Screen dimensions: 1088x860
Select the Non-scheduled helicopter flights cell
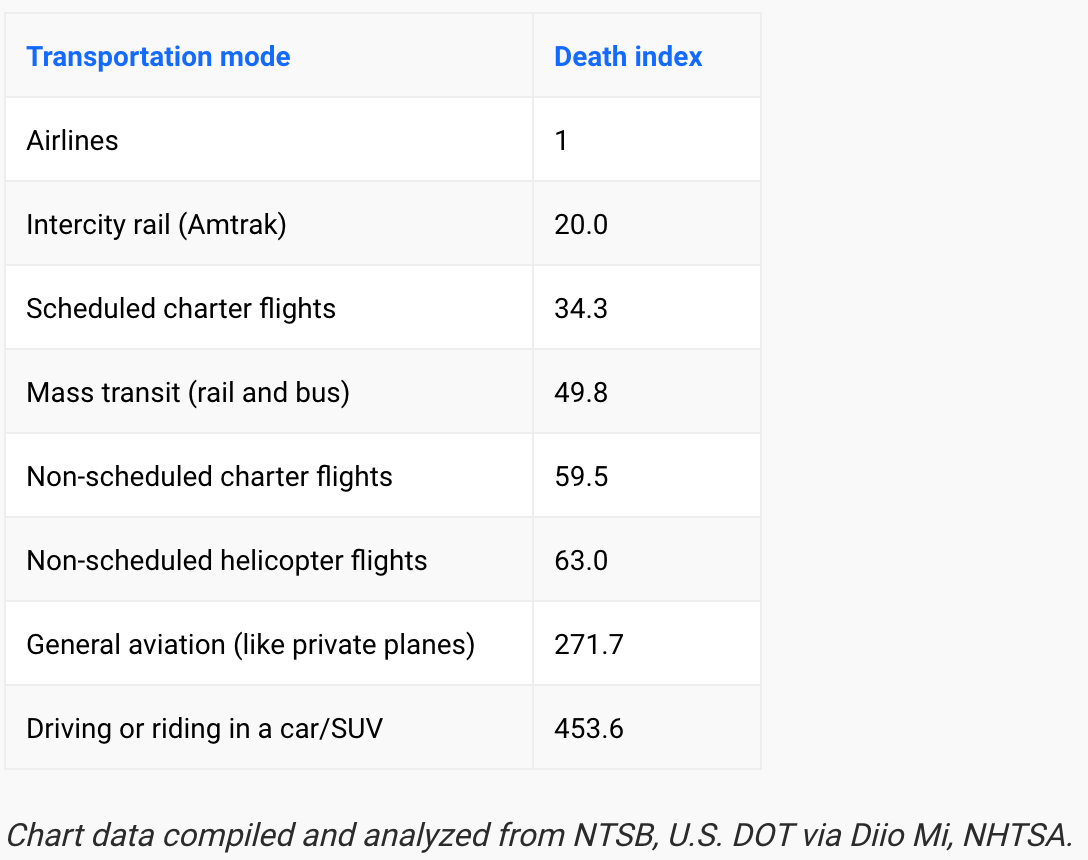point(226,561)
